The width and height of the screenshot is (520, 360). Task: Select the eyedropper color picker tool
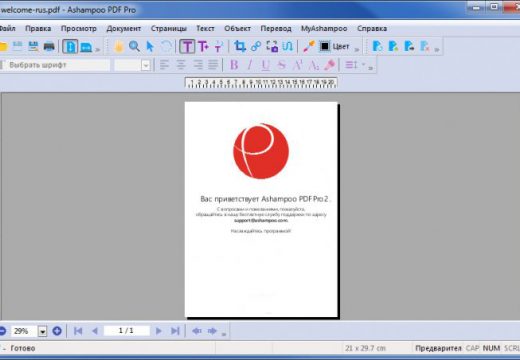coord(309,46)
